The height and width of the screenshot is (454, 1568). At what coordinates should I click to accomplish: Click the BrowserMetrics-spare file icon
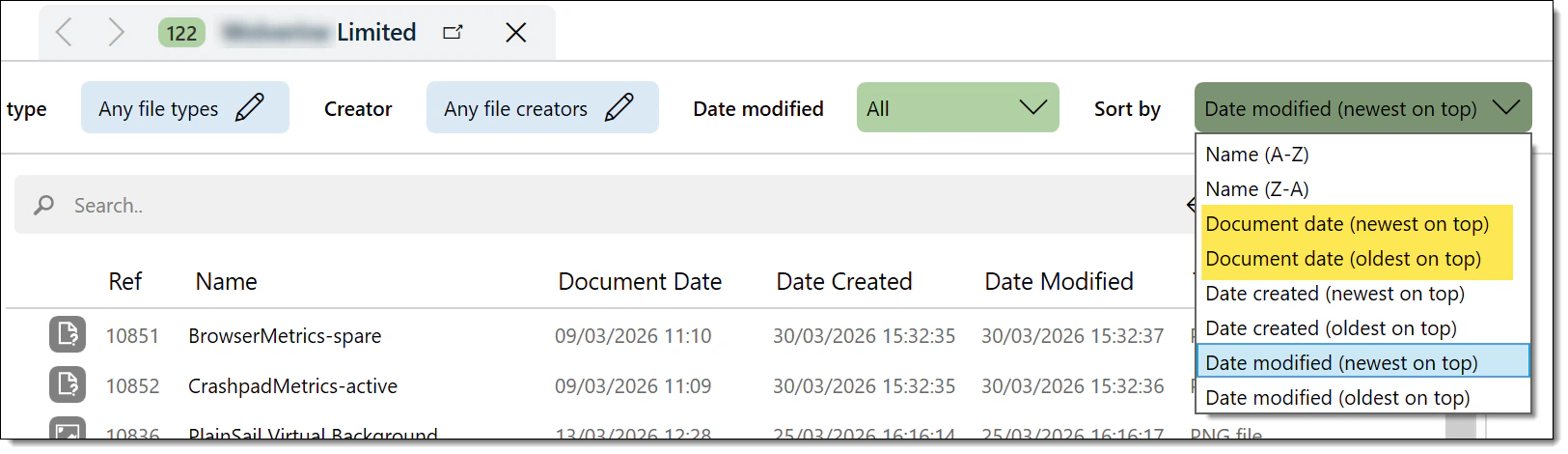[68, 334]
